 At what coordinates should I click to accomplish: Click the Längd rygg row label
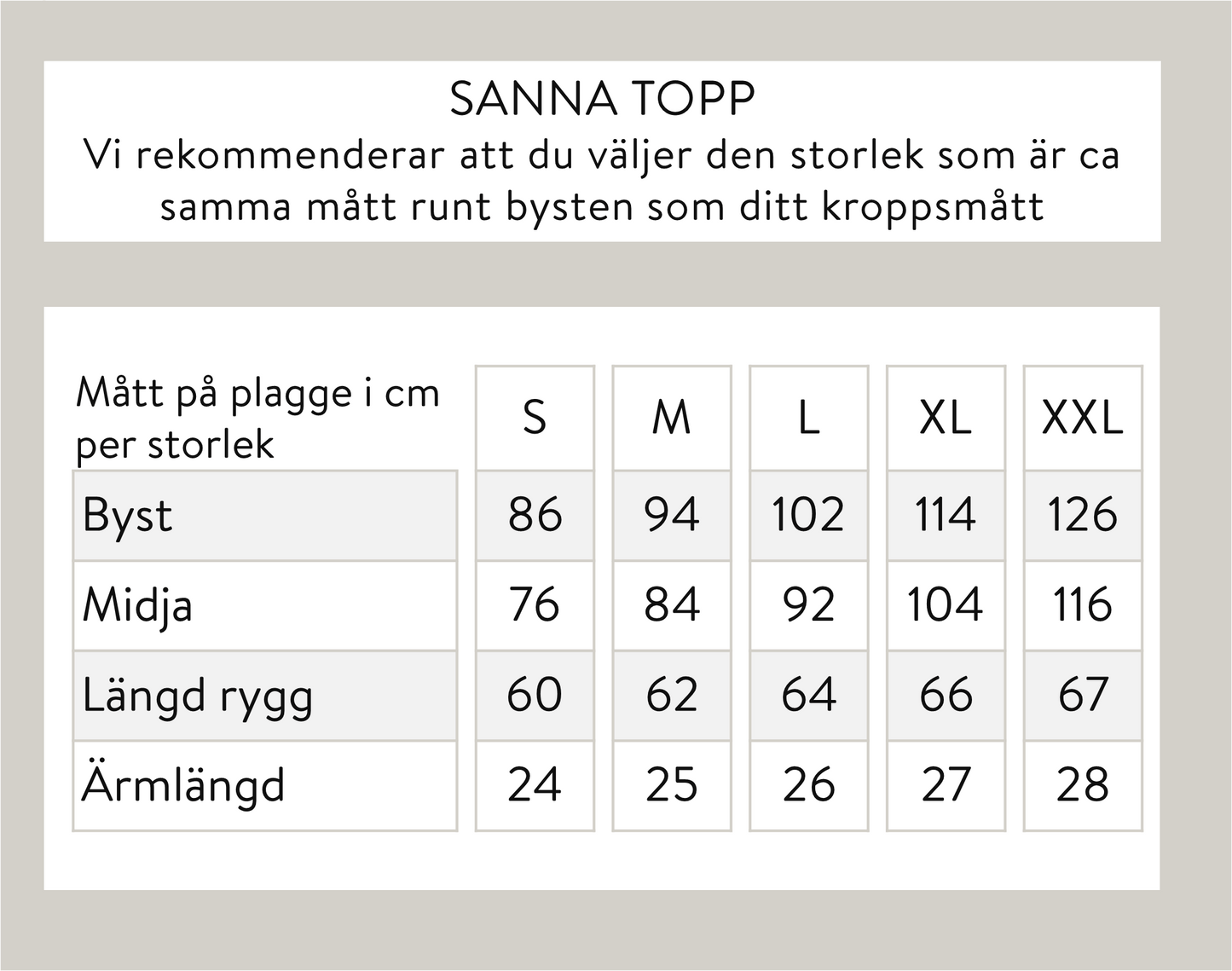pos(198,696)
